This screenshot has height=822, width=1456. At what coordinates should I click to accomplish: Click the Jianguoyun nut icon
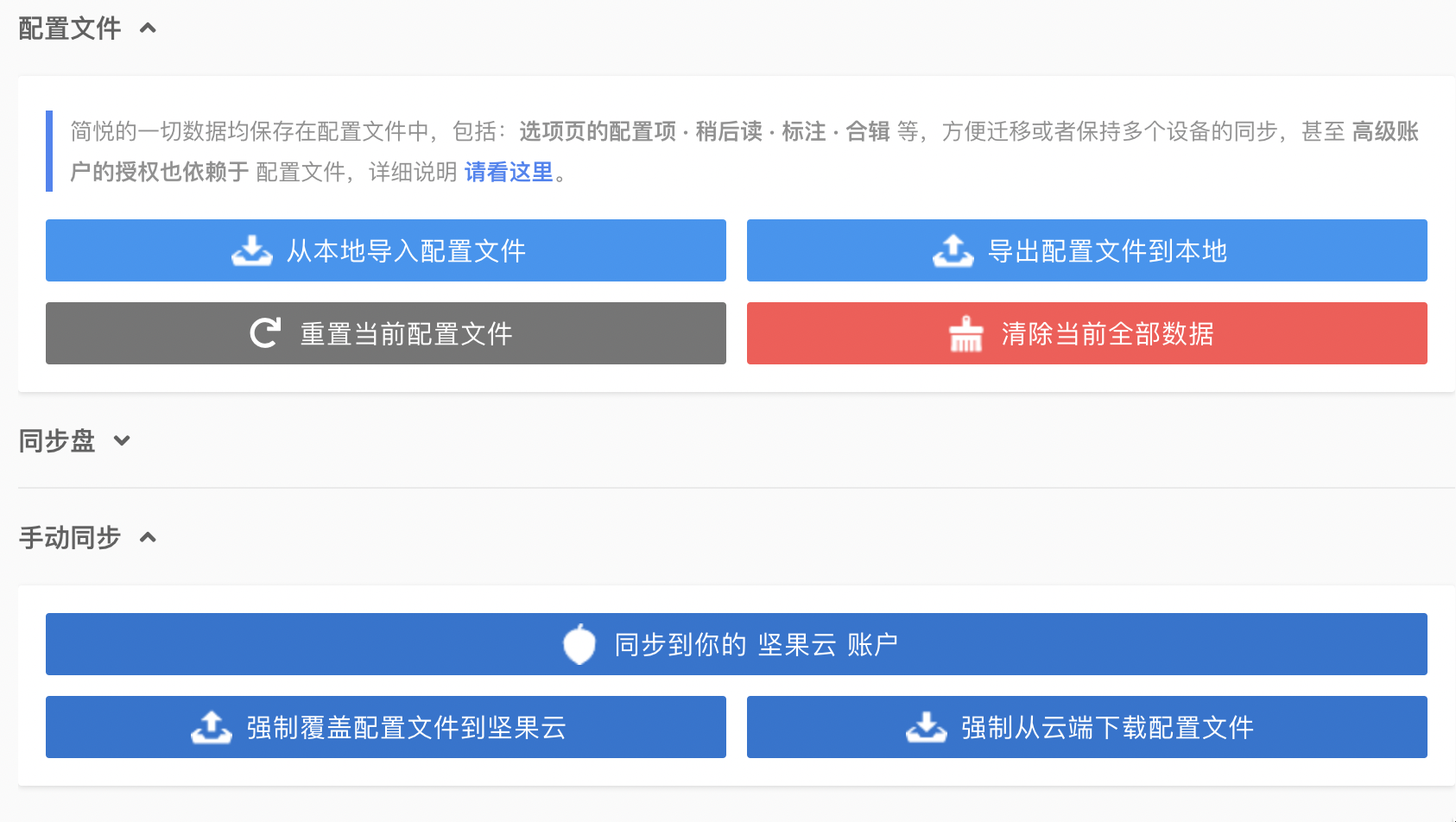pos(579,644)
